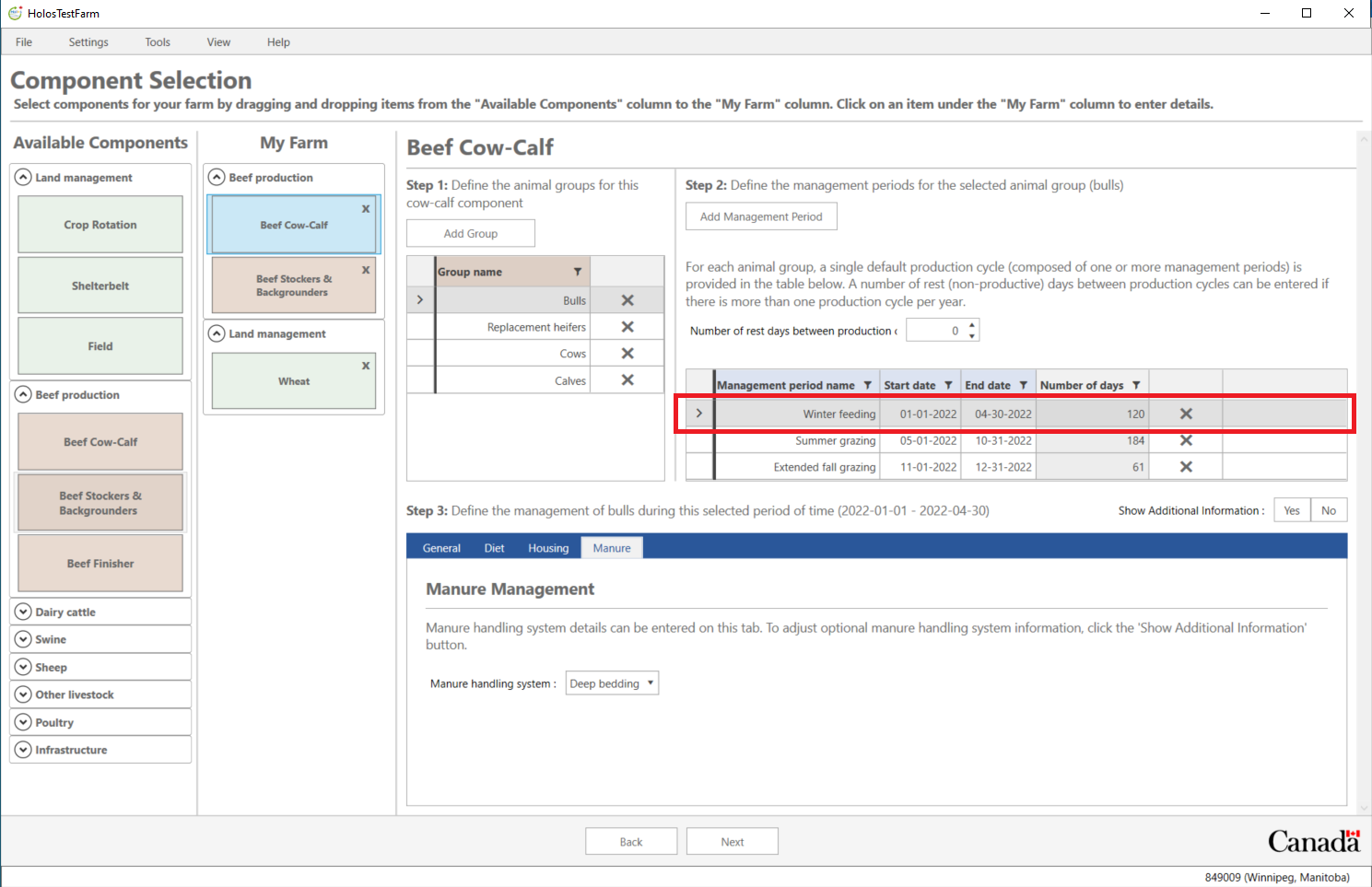Proceed with the Next button
The image size is (1372, 887).
733,842
